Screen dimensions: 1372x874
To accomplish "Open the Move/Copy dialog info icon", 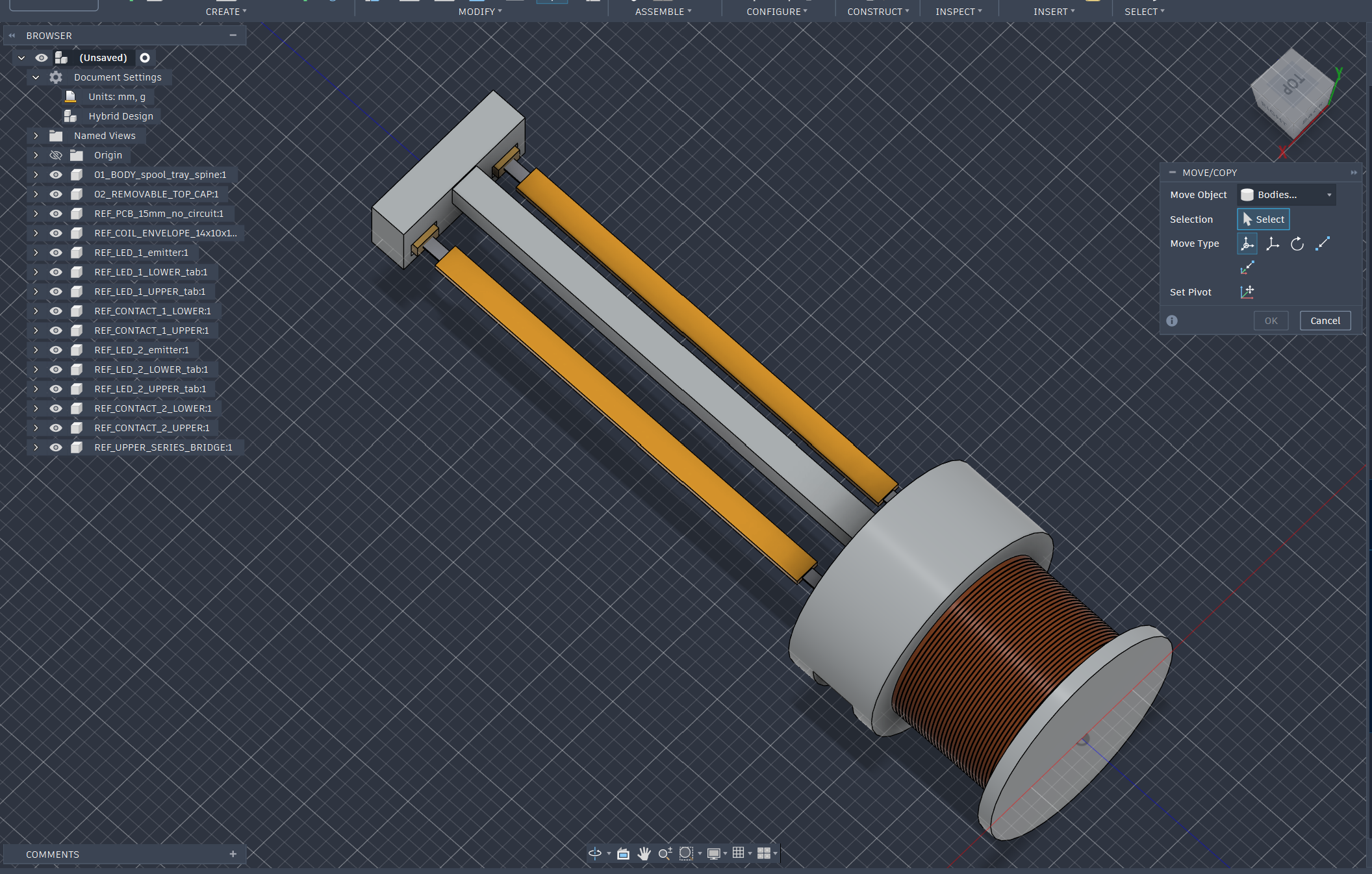I will tap(1172, 321).
